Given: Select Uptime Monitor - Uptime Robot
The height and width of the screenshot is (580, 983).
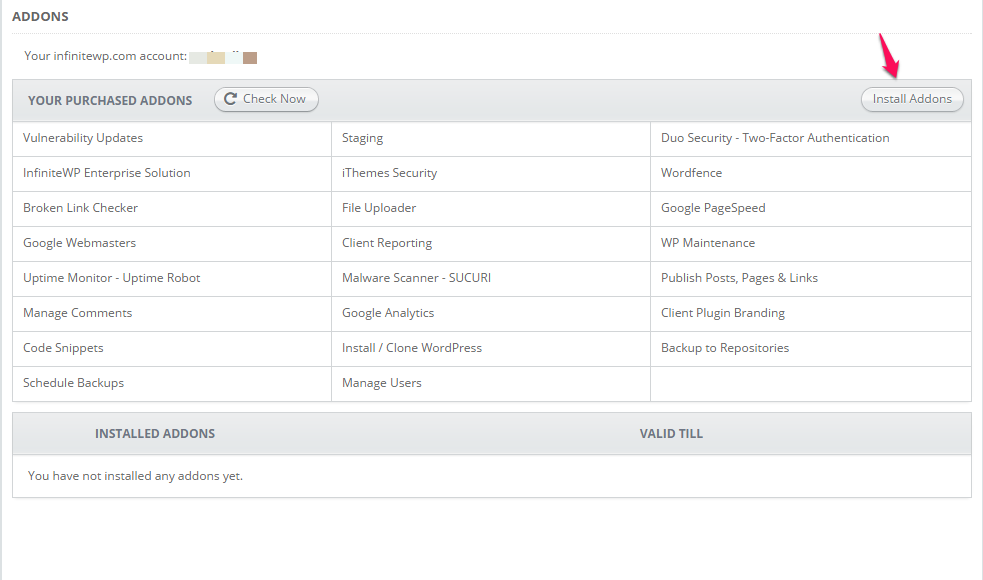Looking at the screenshot, I should click(112, 278).
